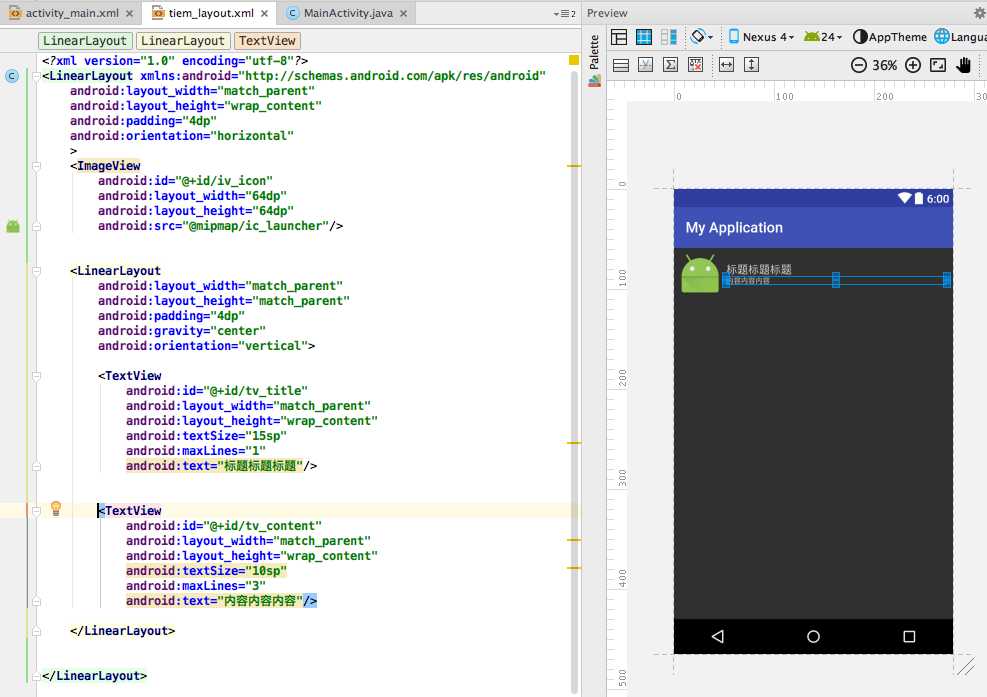The width and height of the screenshot is (987, 697).
Task: Click the second LinearLayout breadcrumb
Action: pyautogui.click(x=183, y=41)
